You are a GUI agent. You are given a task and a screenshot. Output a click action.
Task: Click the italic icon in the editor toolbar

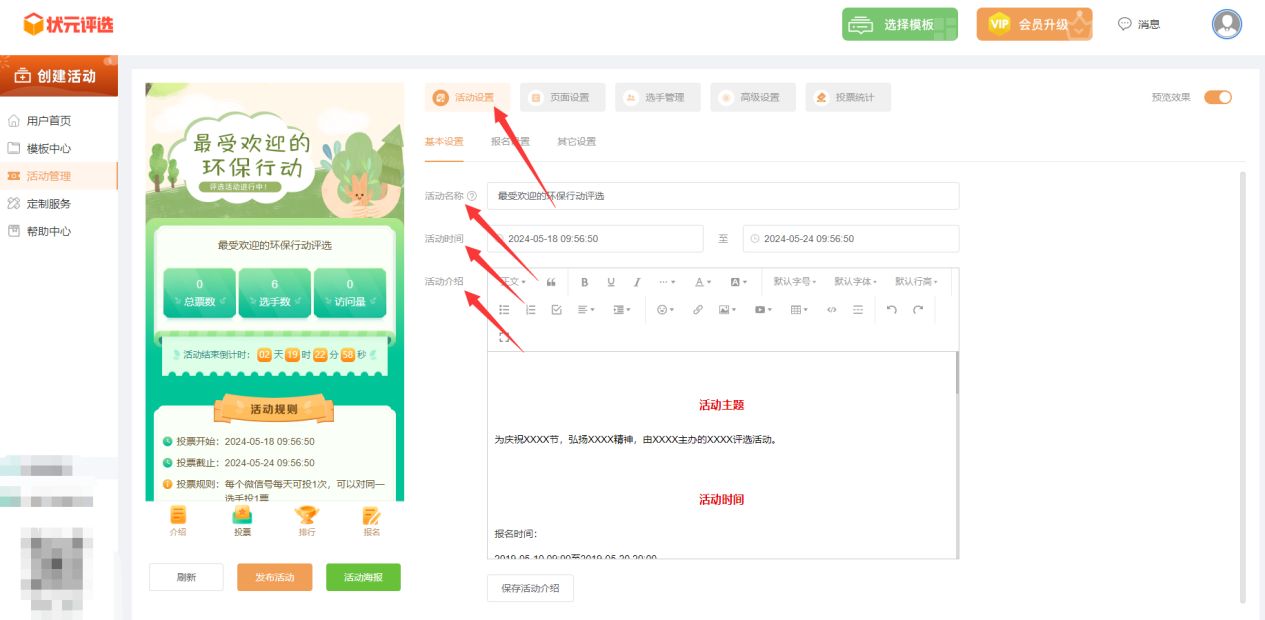coord(637,281)
